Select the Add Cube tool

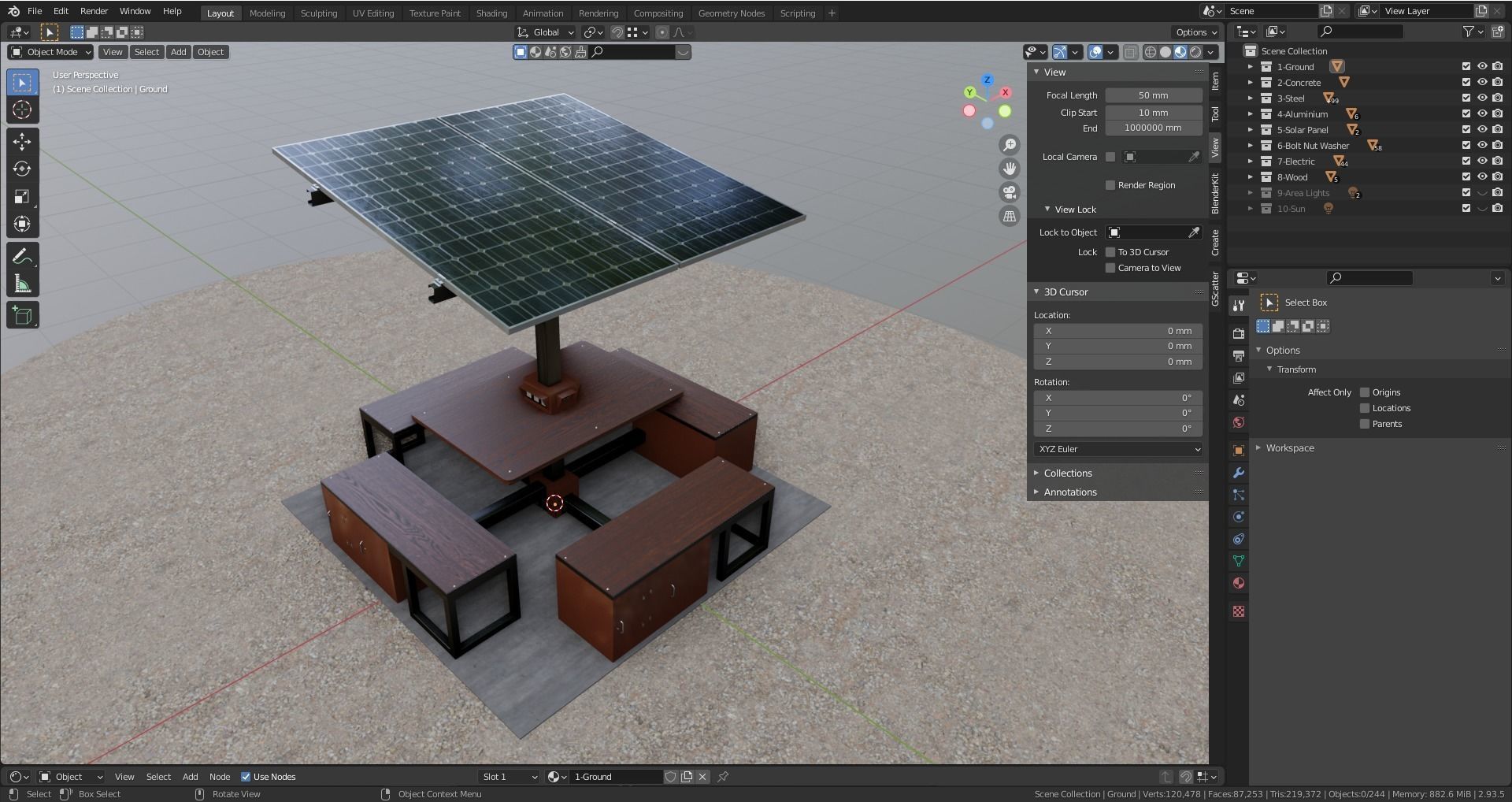pyautogui.click(x=22, y=316)
